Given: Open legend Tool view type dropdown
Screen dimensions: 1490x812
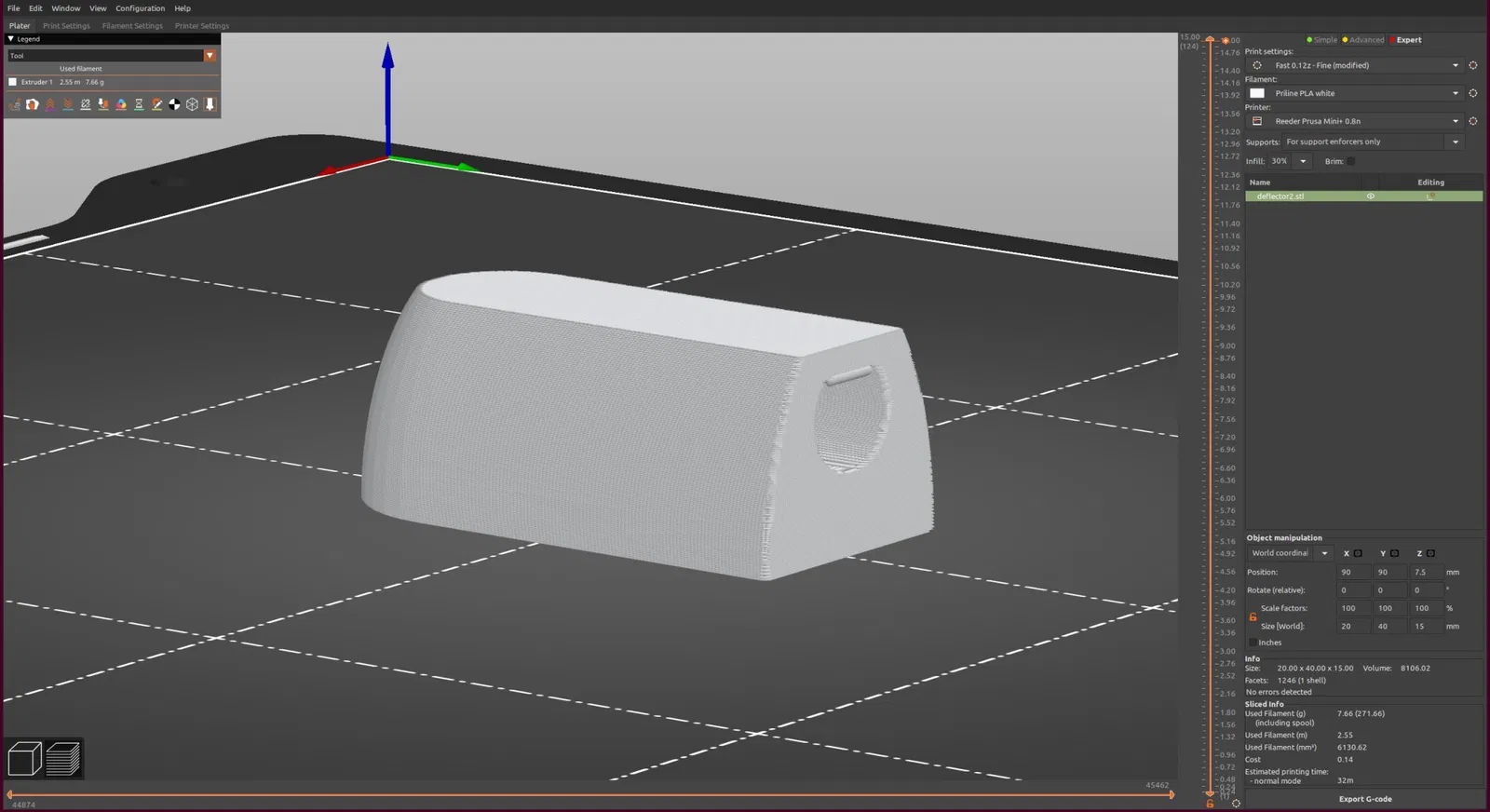Looking at the screenshot, I should pos(210,55).
